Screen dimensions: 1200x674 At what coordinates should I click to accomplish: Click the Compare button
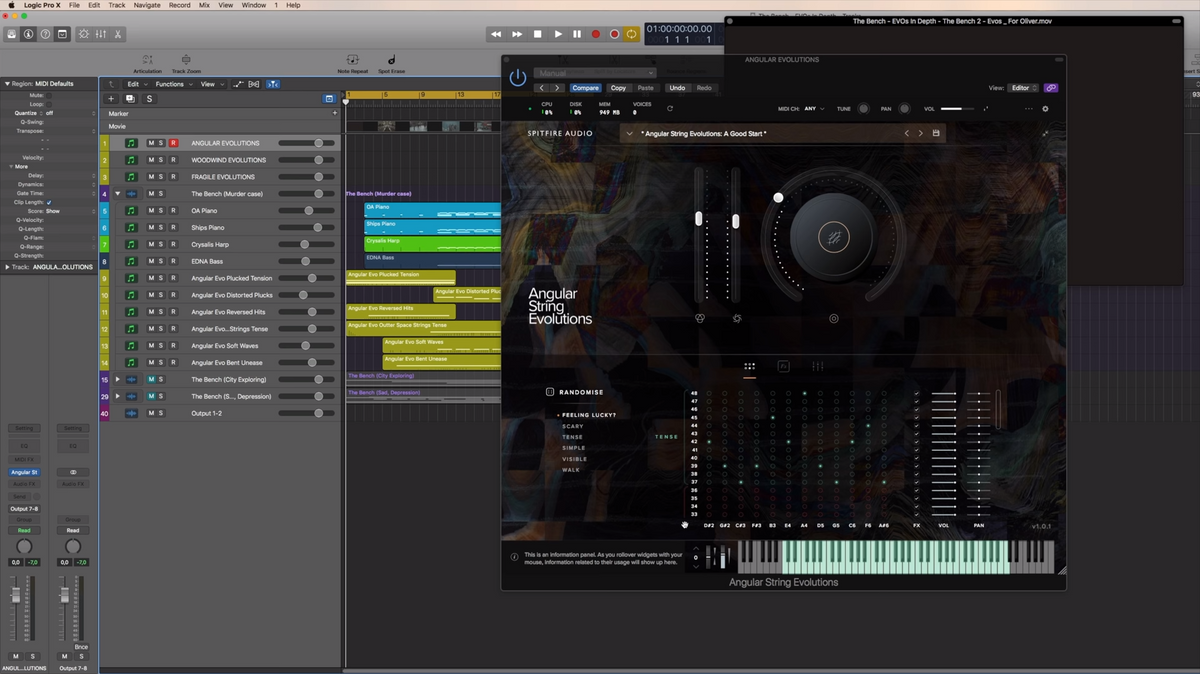pyautogui.click(x=585, y=88)
